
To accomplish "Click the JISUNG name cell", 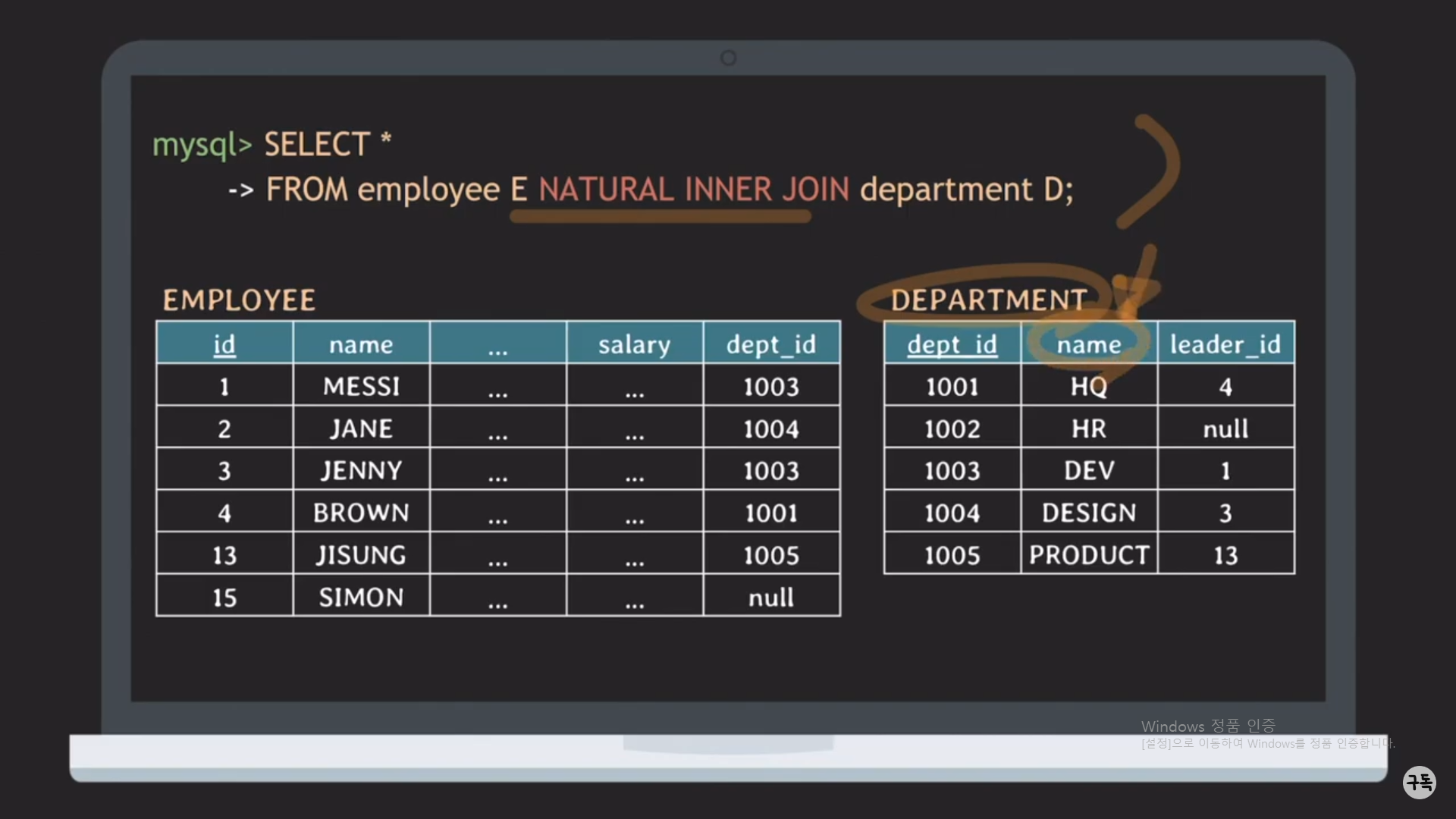I will click(x=361, y=555).
